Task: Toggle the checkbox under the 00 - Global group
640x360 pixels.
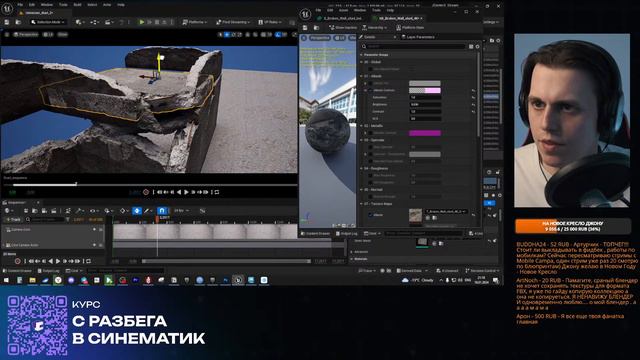Action: point(371,69)
